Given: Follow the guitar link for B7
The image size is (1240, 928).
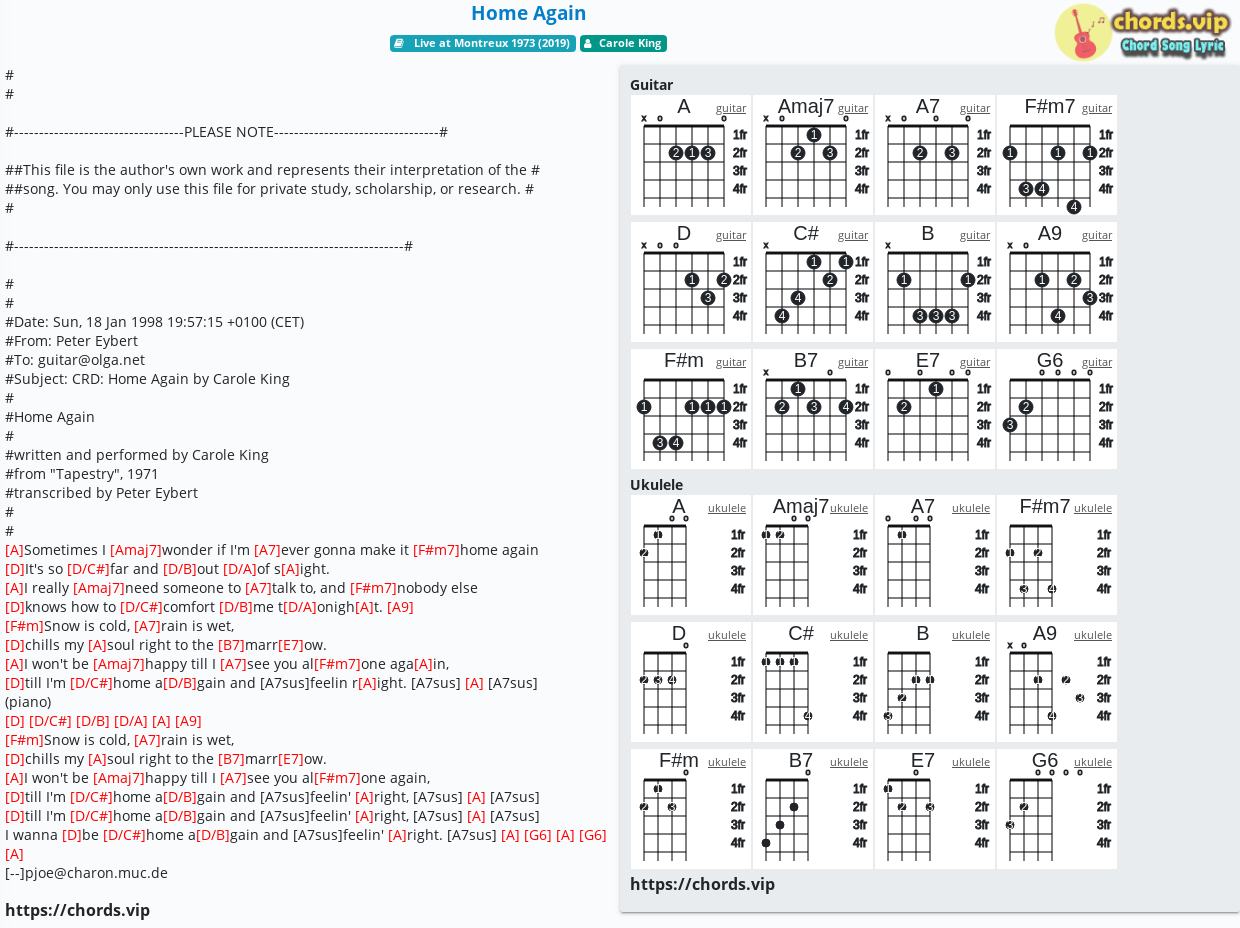Looking at the screenshot, I should pyautogui.click(x=853, y=362).
